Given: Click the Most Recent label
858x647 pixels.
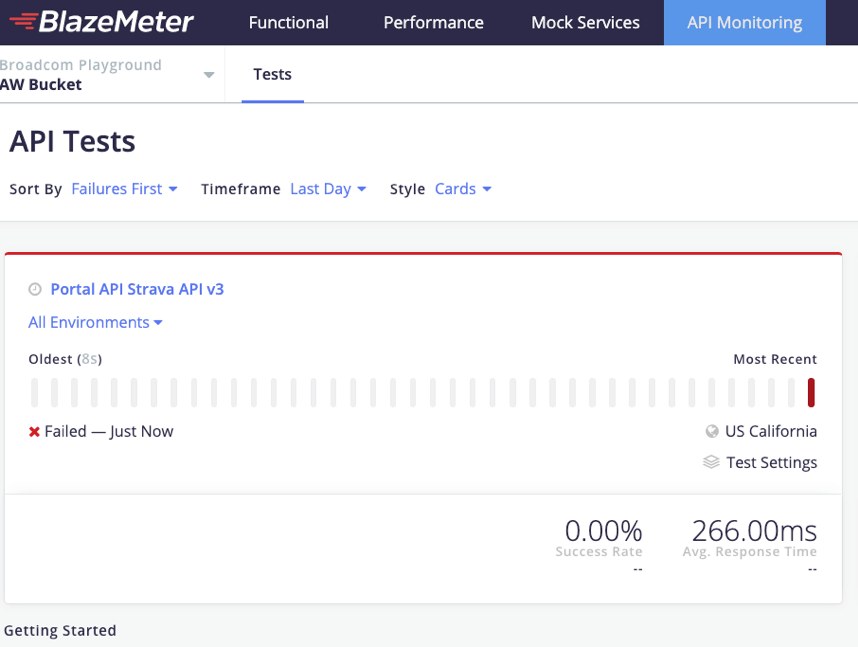Looking at the screenshot, I should [775, 359].
